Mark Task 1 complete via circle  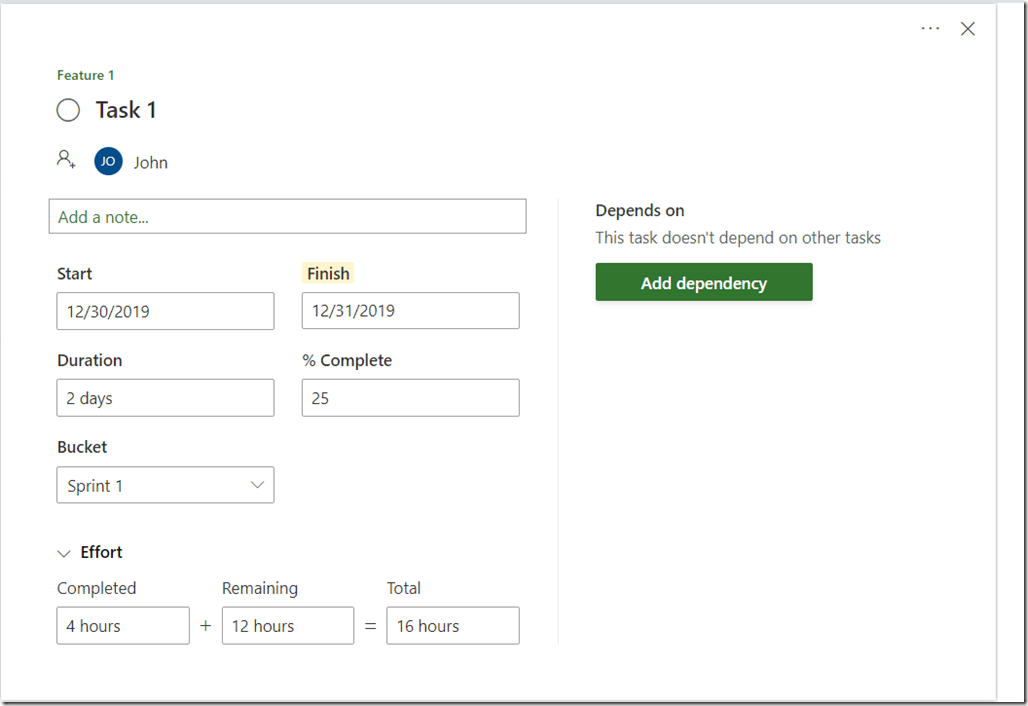click(x=68, y=110)
